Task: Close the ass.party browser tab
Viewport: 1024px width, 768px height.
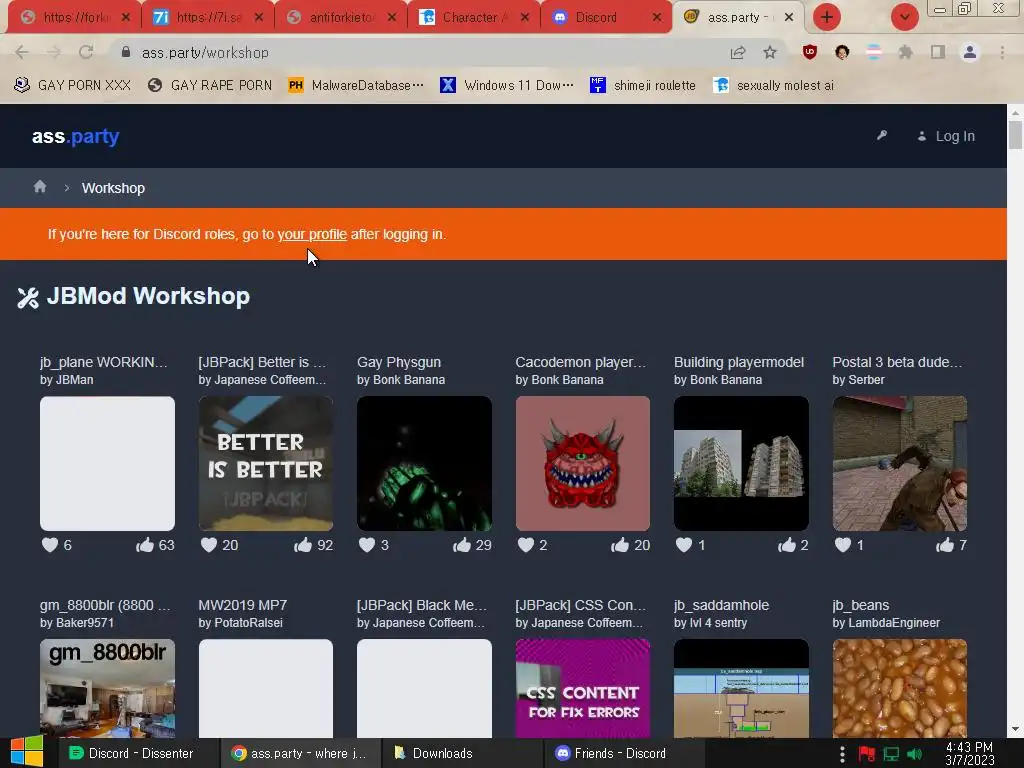Action: click(x=789, y=17)
